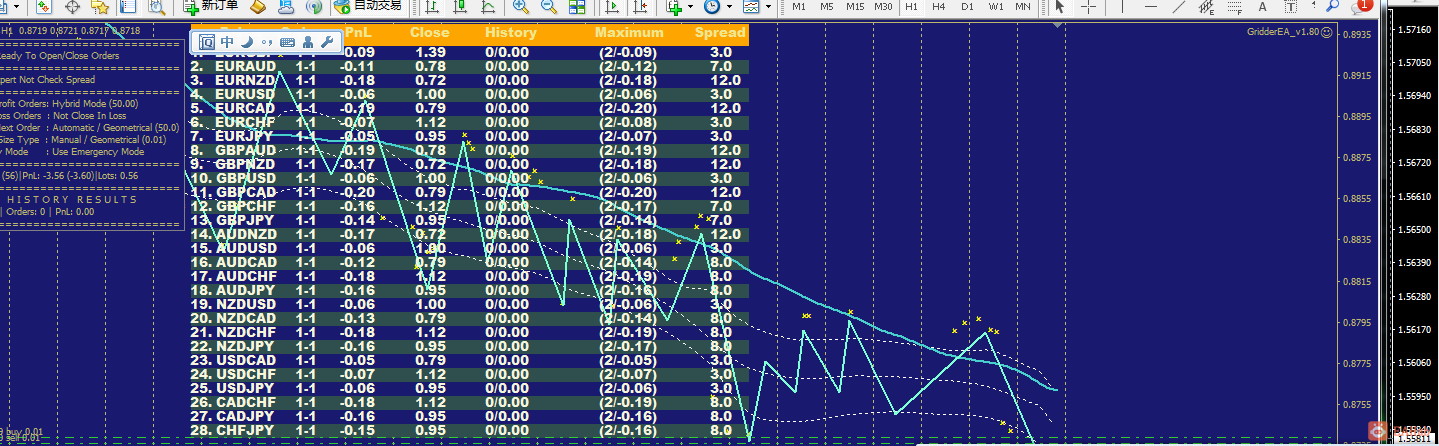This screenshot has height=446, width=1439.
Task: Open IME soft keyboard icon
Action: pyautogui.click(x=287, y=42)
